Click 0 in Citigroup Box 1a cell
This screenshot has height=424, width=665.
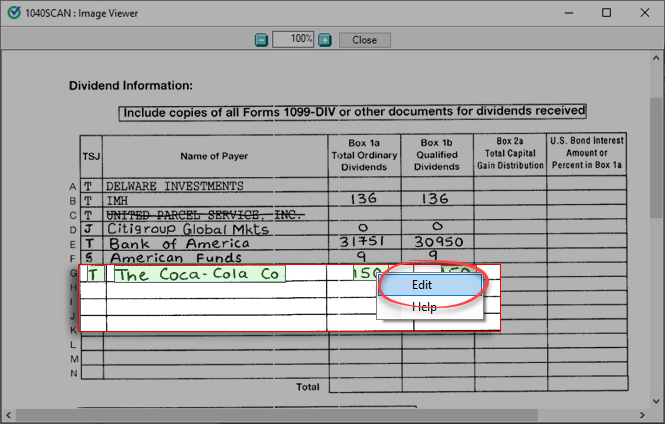(363, 227)
